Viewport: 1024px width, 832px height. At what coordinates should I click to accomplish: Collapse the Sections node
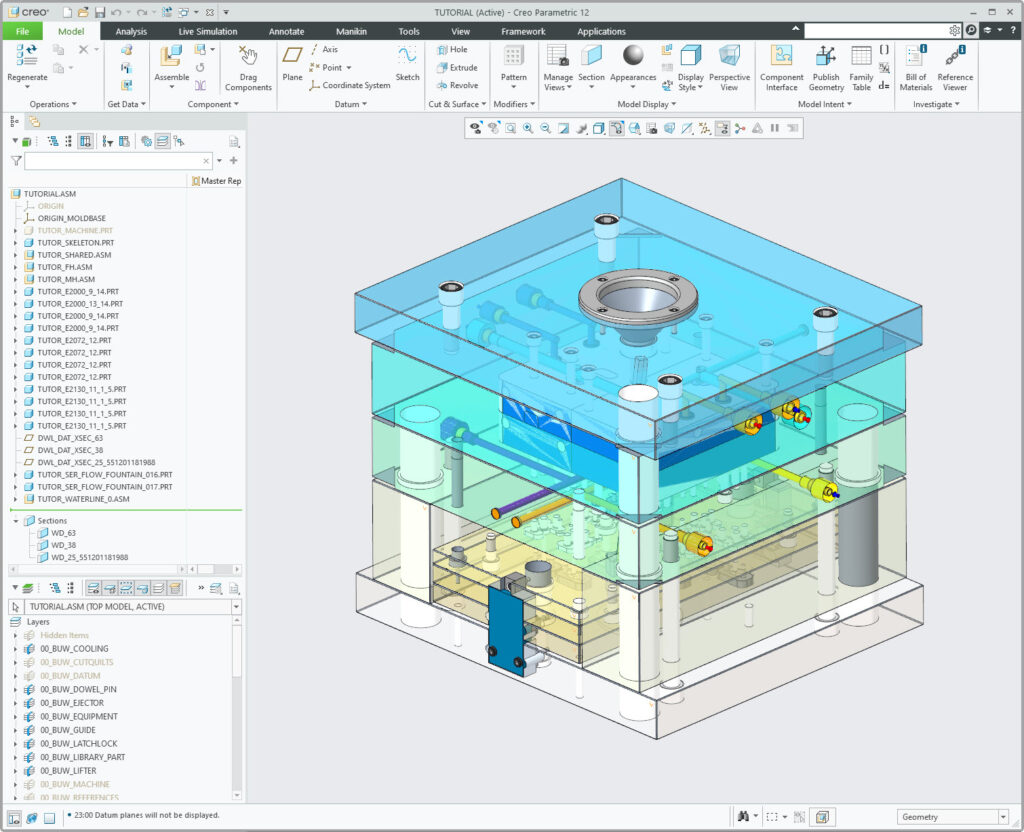16,521
